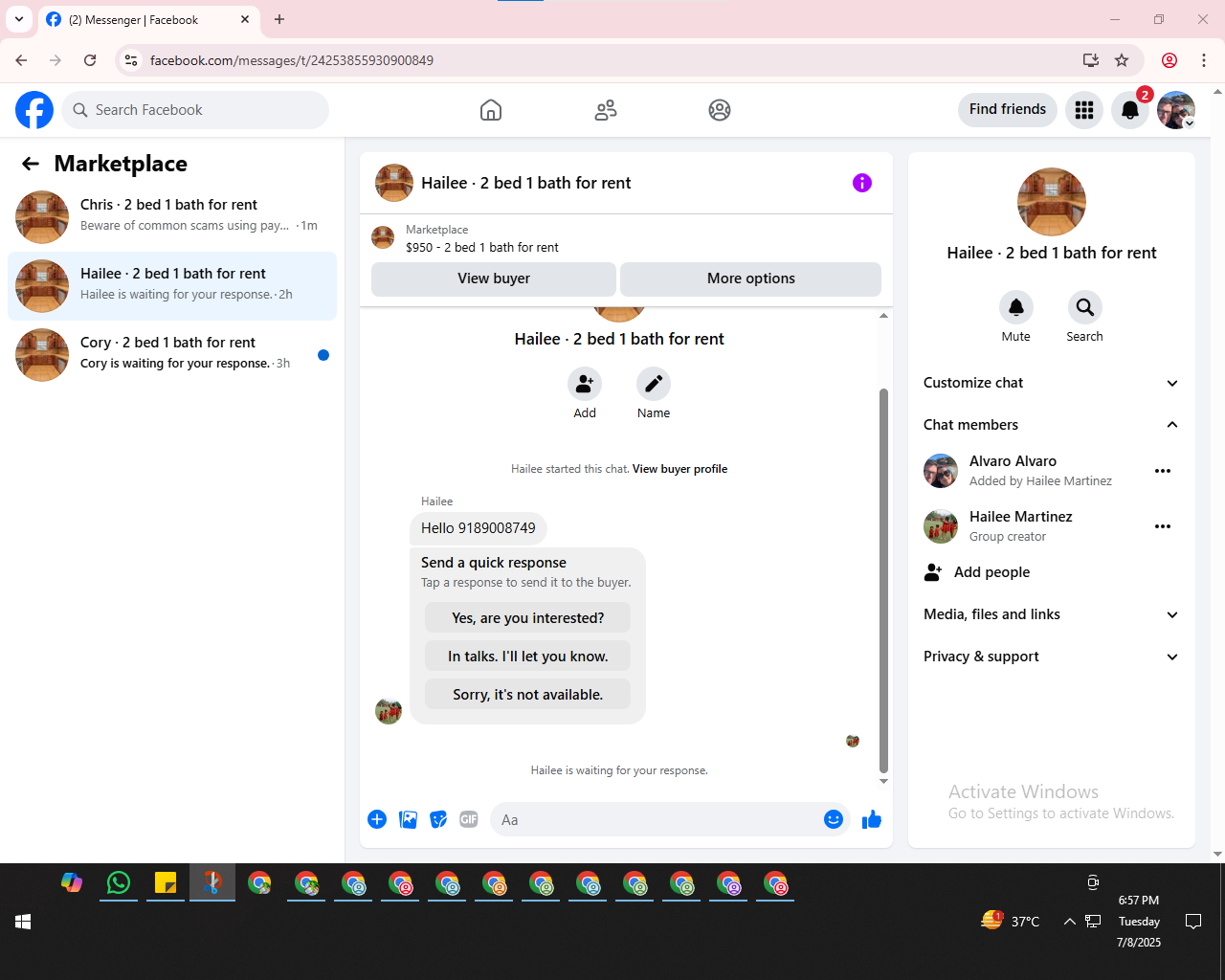Click the Search Facebook field
The width and height of the screenshot is (1225, 980).
click(195, 110)
